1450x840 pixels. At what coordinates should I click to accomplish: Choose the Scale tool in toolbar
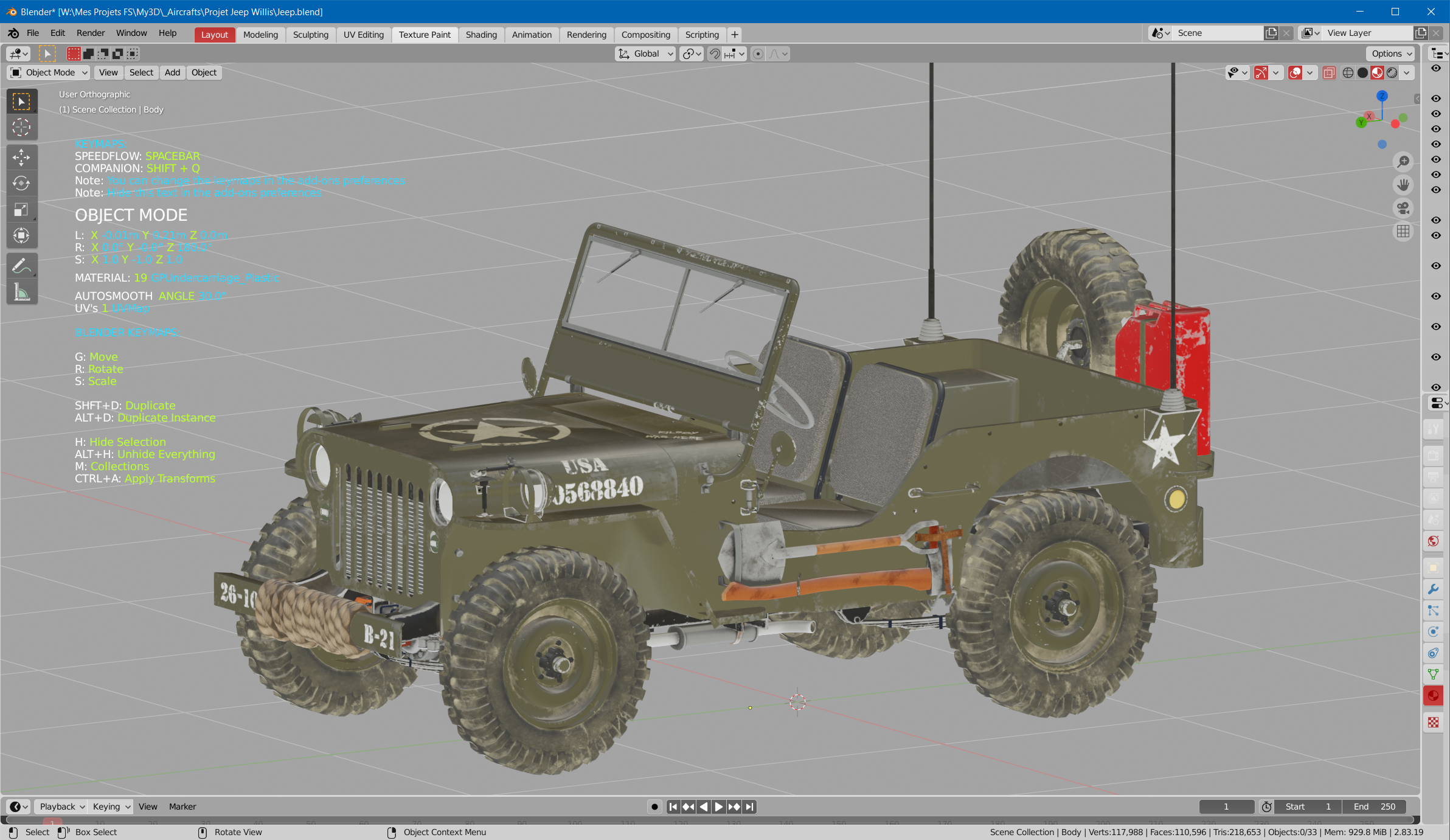[x=21, y=209]
